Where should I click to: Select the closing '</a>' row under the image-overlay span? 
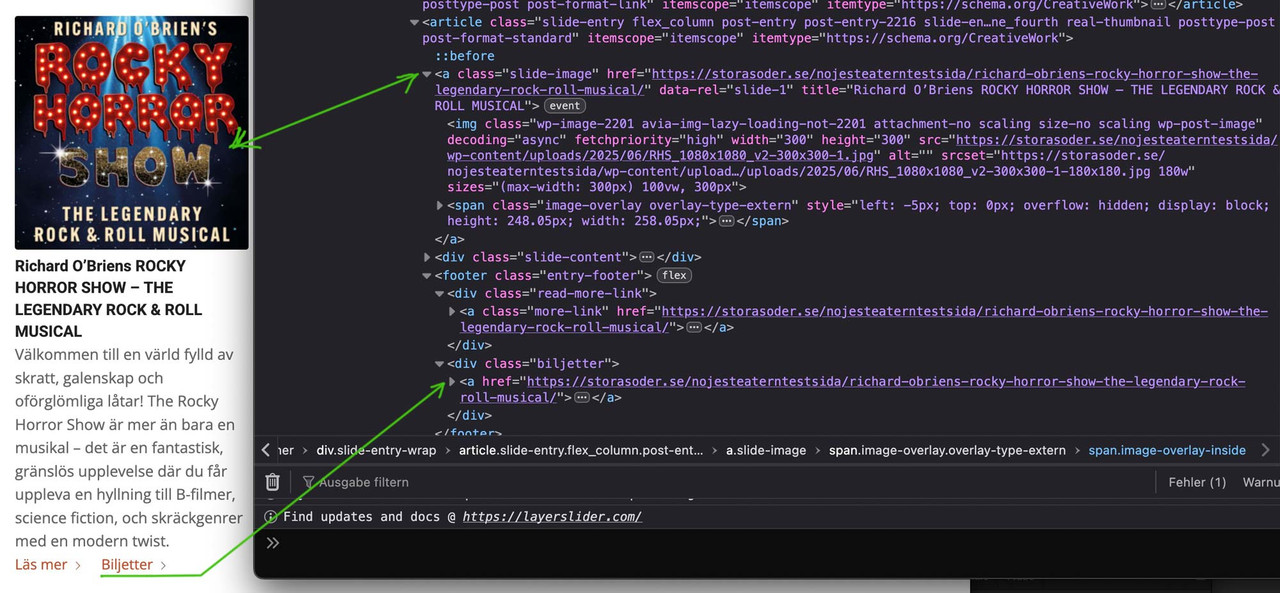click(x=449, y=239)
